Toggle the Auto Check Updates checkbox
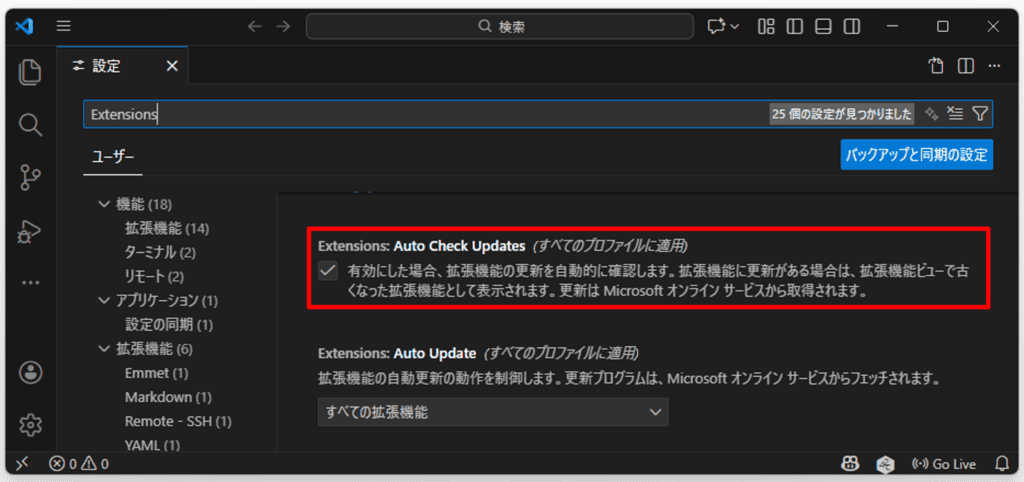This screenshot has width=1024, height=482. point(328,270)
